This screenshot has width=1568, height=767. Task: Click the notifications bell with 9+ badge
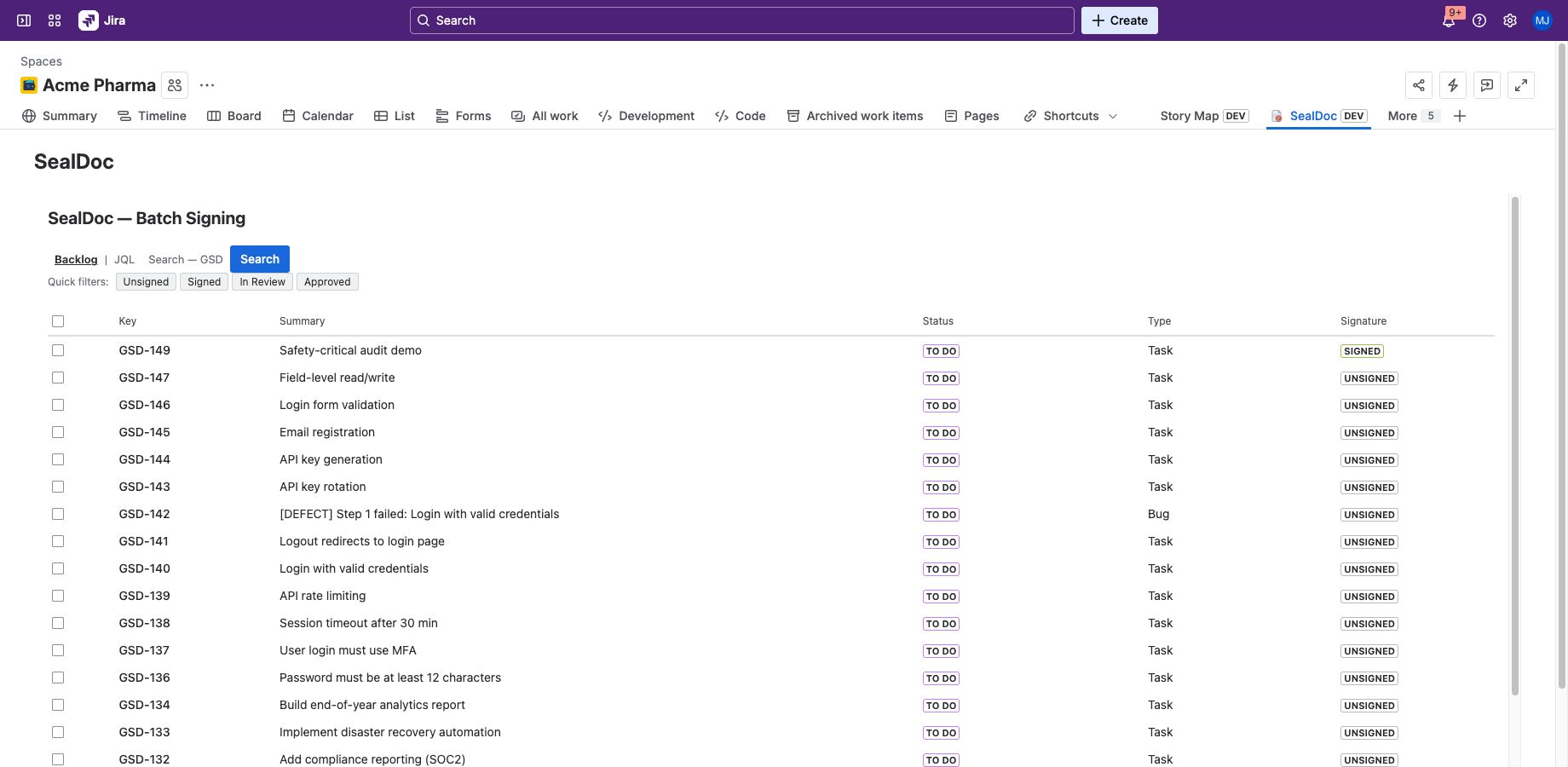click(1449, 20)
